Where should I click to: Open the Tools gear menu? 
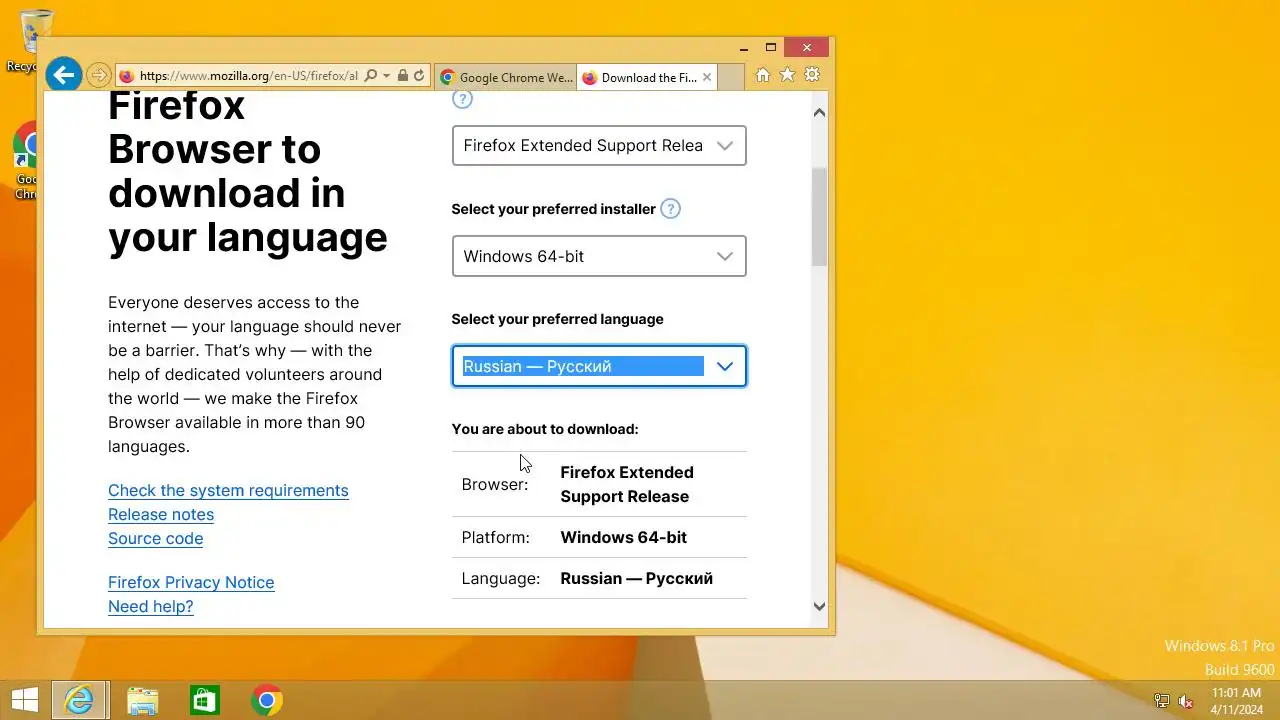pos(812,75)
